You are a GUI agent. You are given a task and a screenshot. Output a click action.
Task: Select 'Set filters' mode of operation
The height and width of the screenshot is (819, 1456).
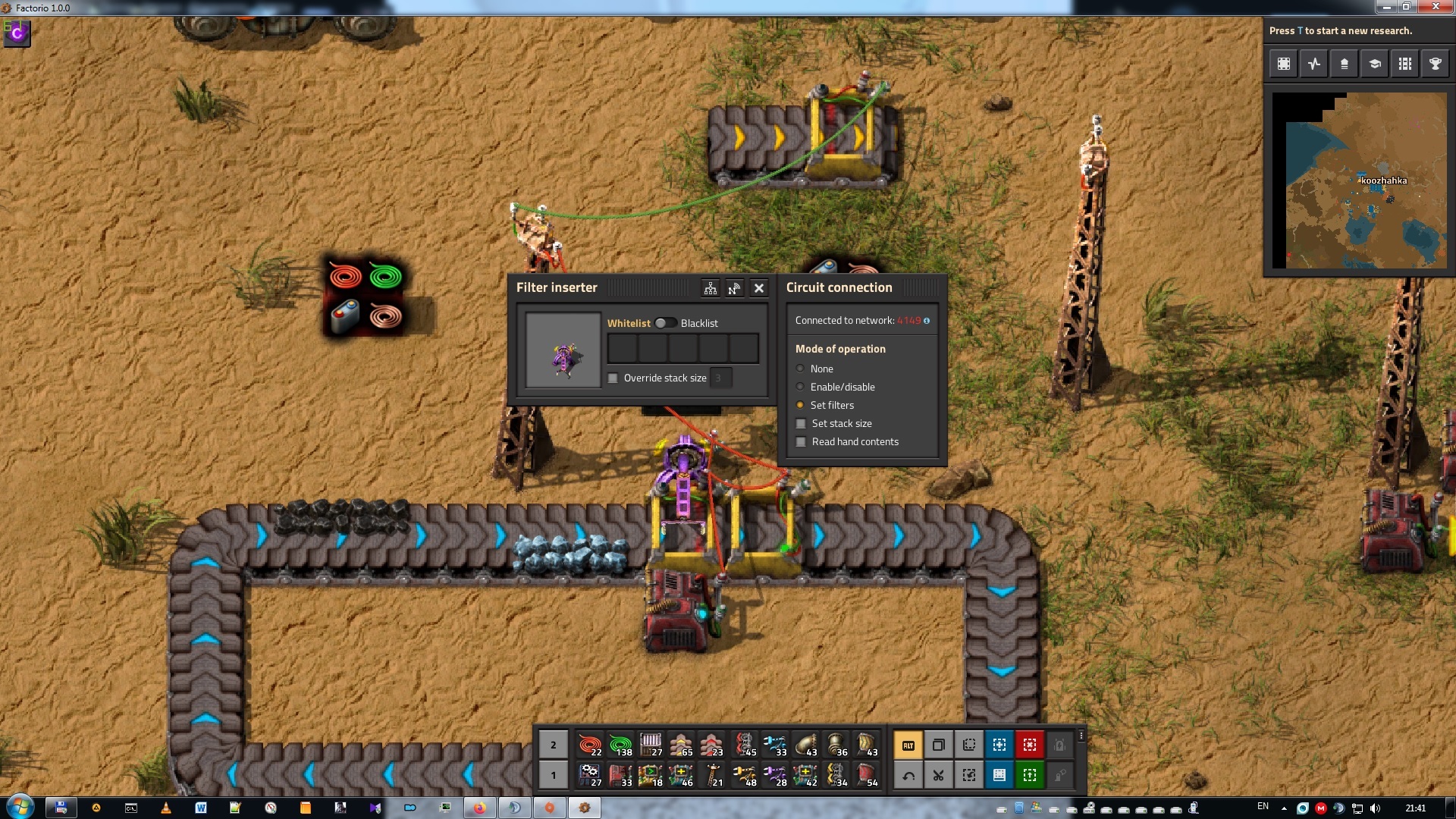point(800,405)
